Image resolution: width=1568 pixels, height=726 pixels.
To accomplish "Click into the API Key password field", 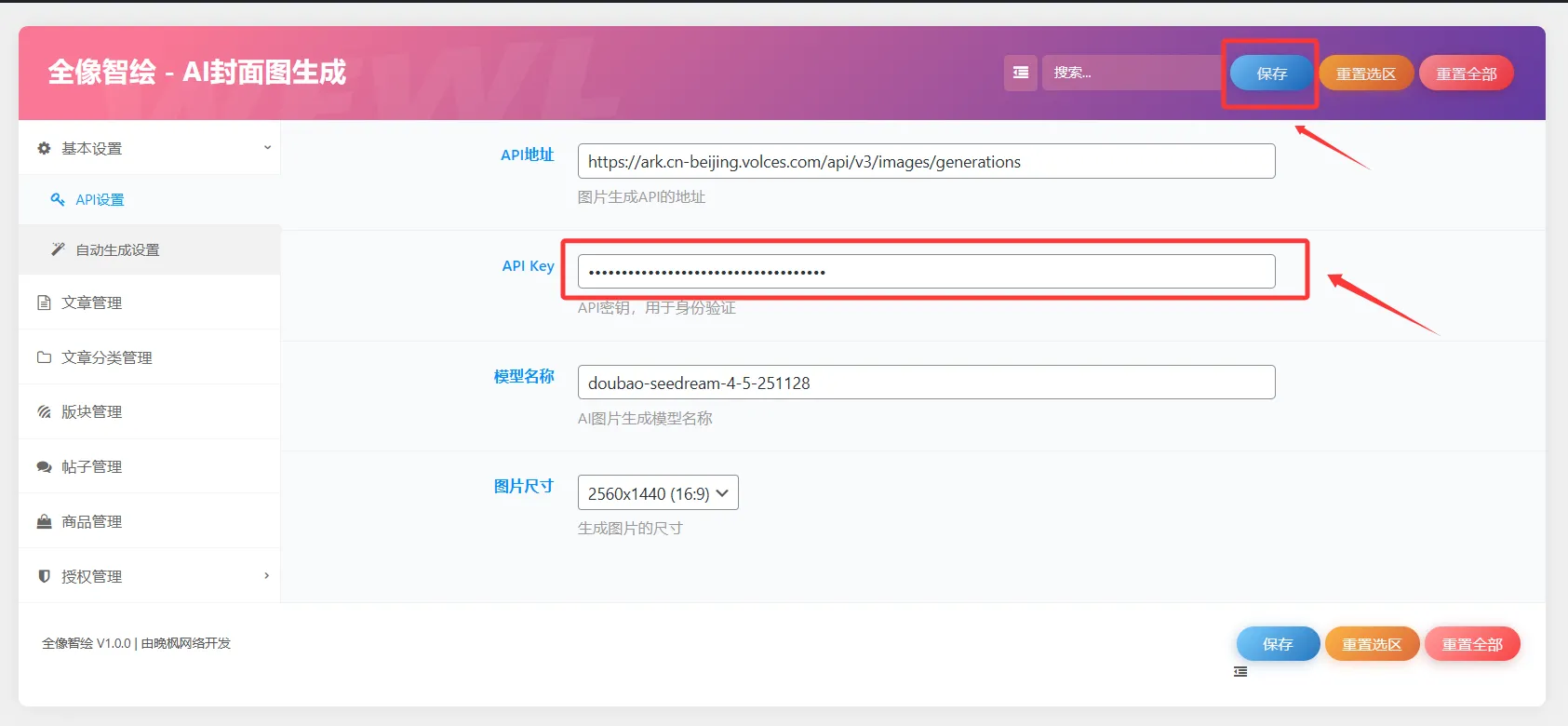I will (926, 272).
